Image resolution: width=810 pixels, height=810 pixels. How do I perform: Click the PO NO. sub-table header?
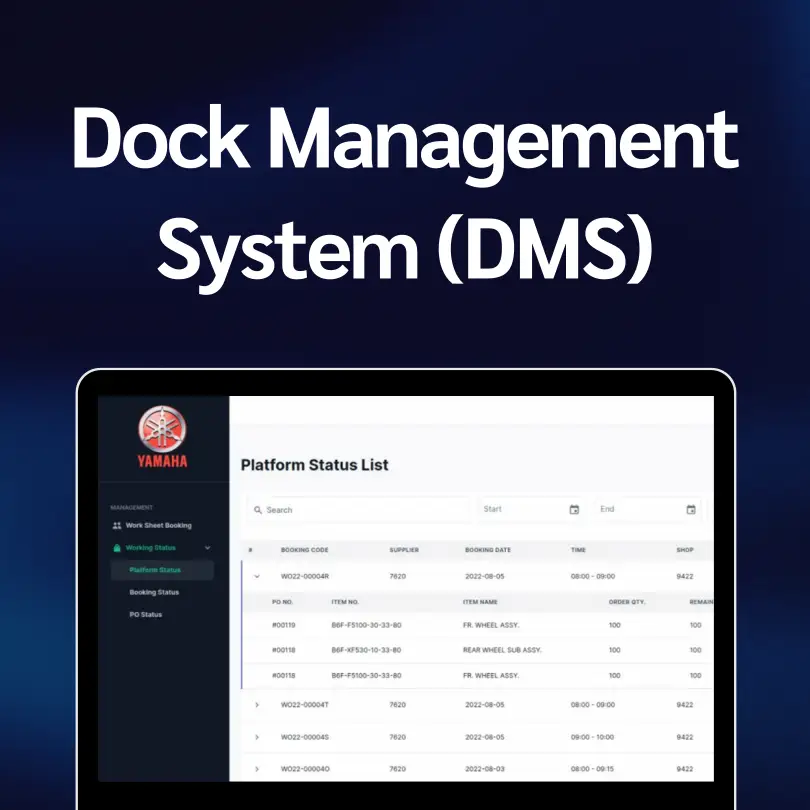click(283, 602)
